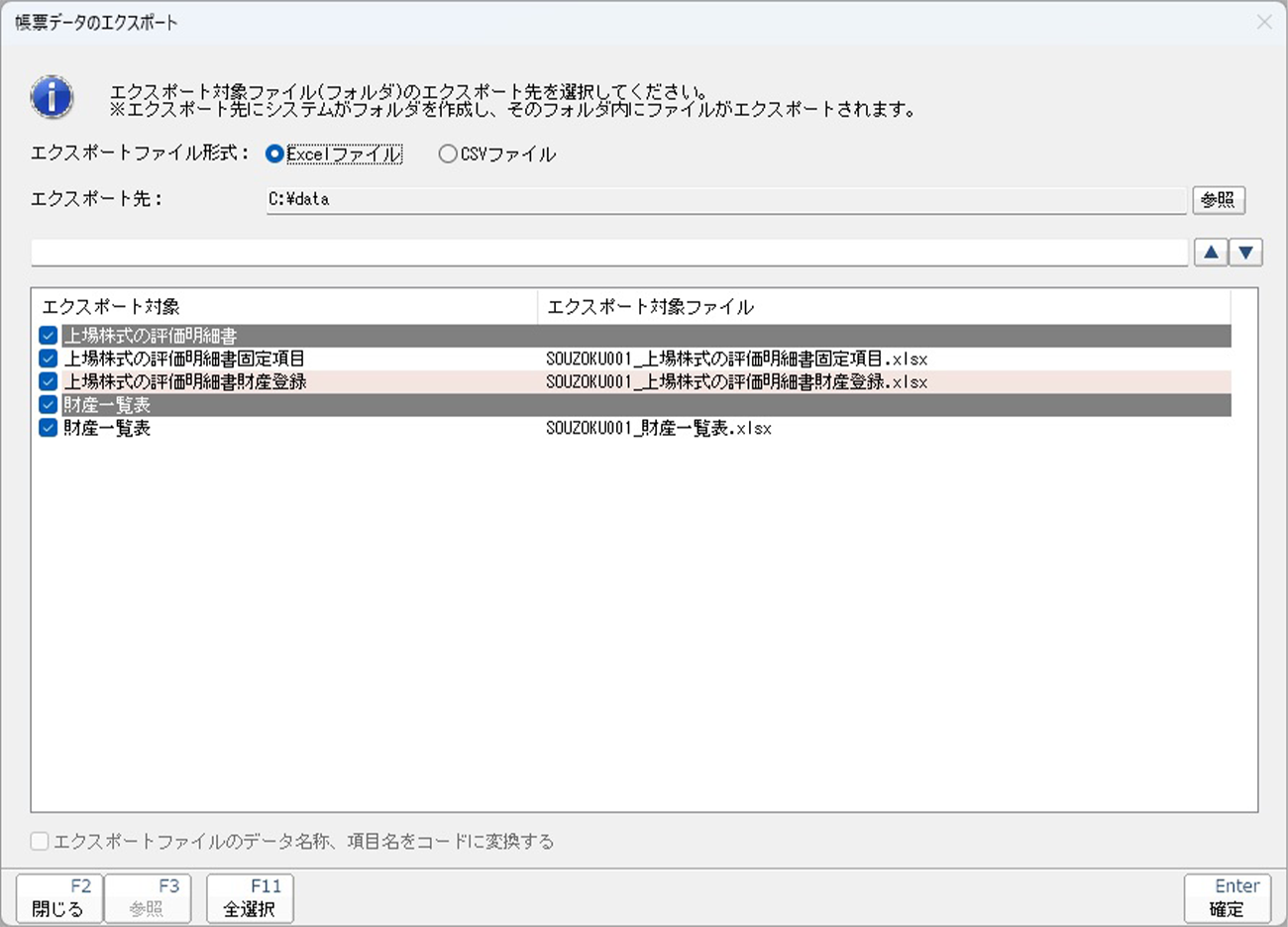Toggle the 財産一覧表 file row checkbox
Screen dimensions: 1288x927
48,428
